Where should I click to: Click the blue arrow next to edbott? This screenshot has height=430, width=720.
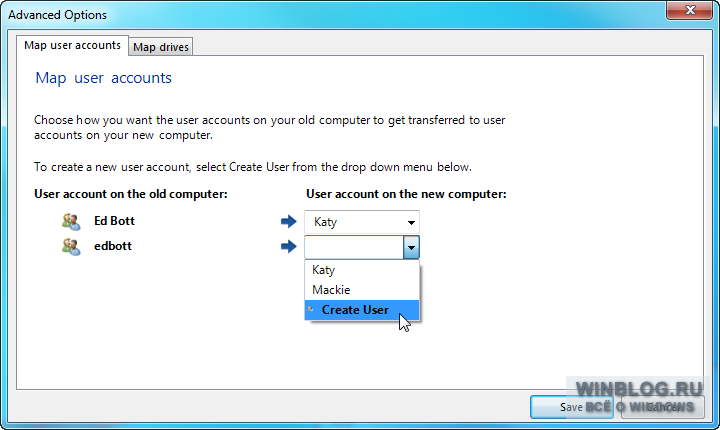tap(289, 246)
